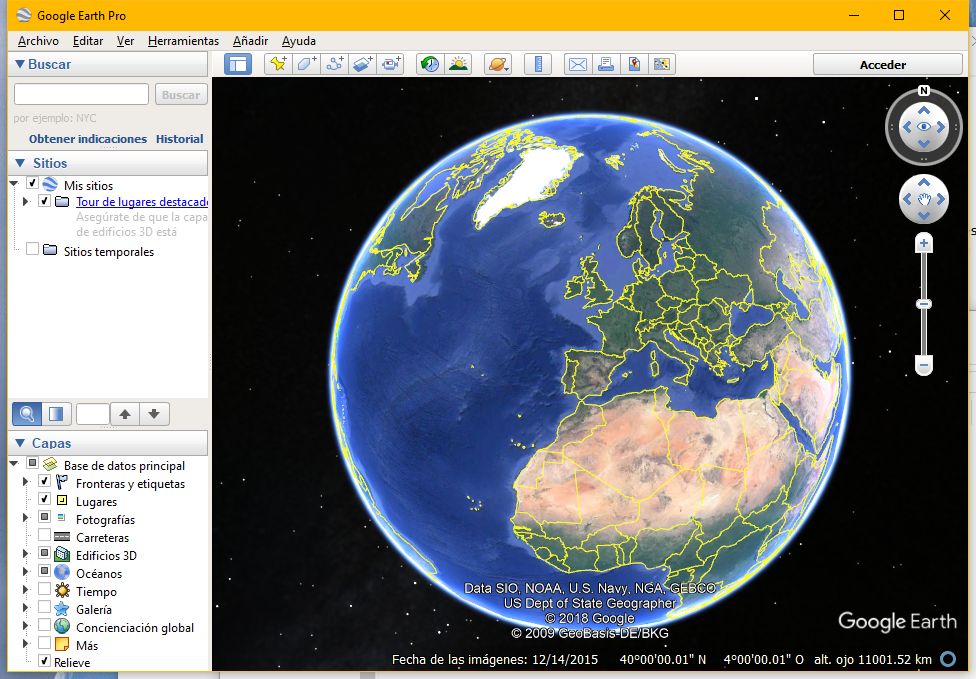Toggle the Edificios 3D layer checkbox
Image resolution: width=976 pixels, height=679 pixels.
[44, 553]
